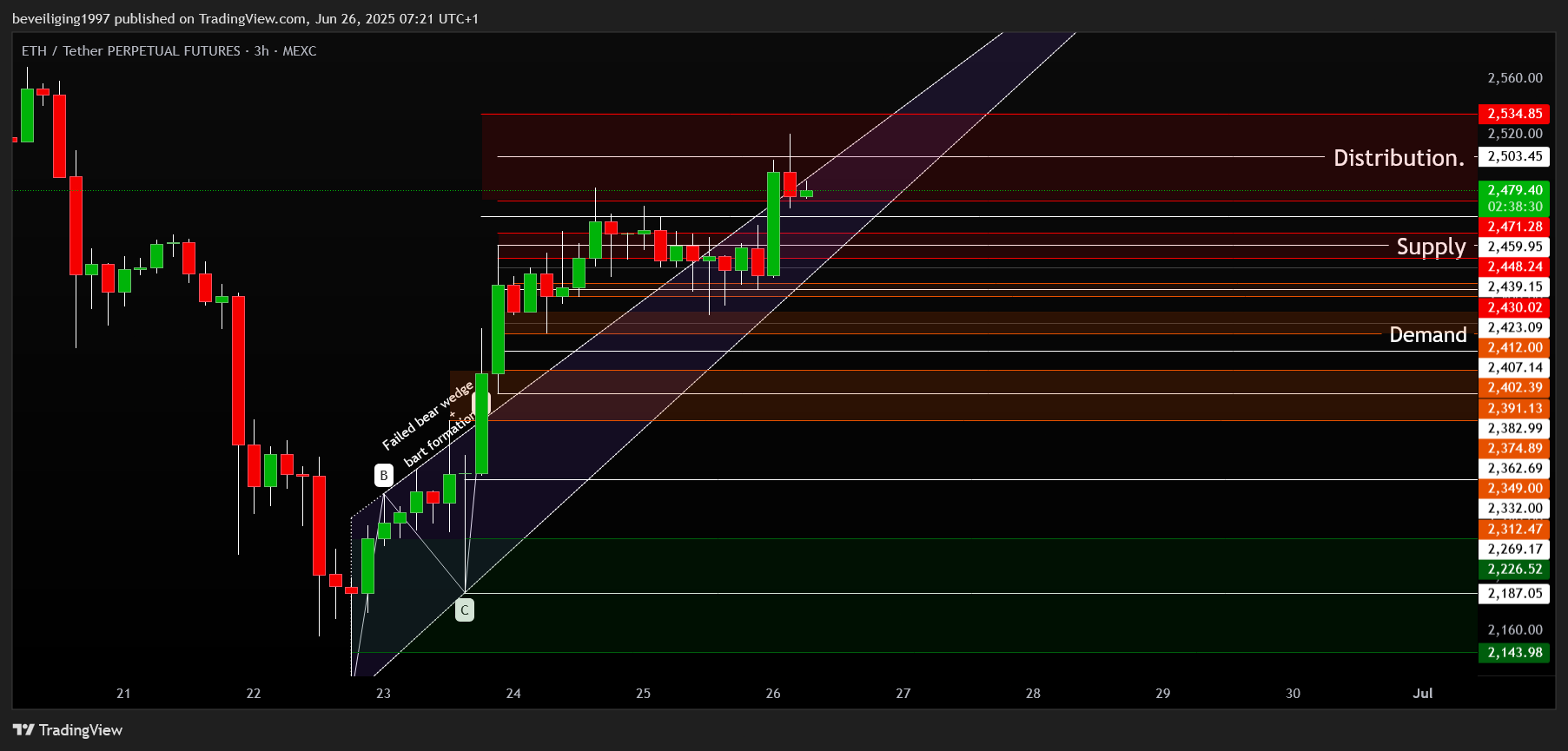This screenshot has width=1568, height=751.
Task: Select the Demand label
Action: tap(1428, 334)
